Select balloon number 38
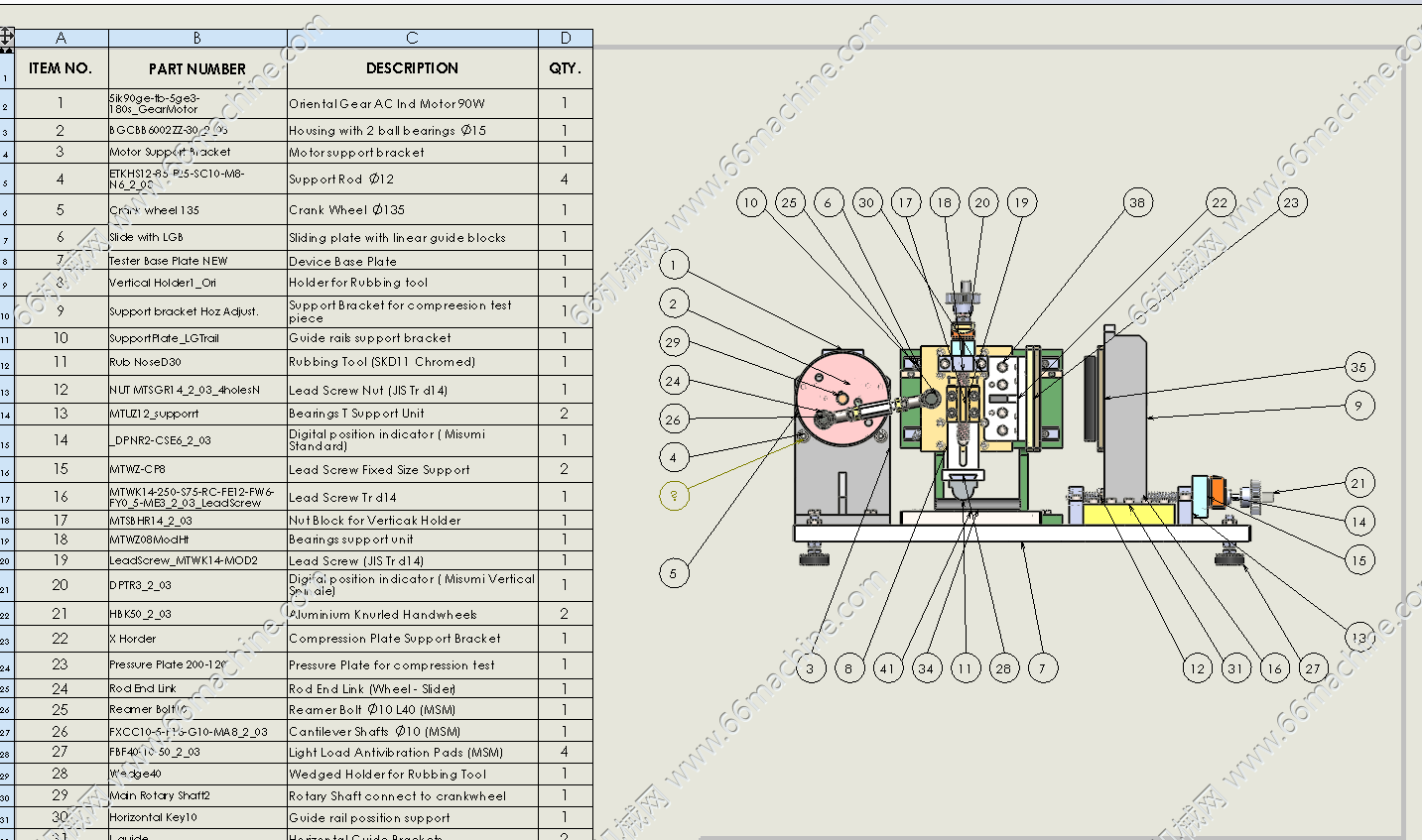The image size is (1422, 840). click(1137, 202)
